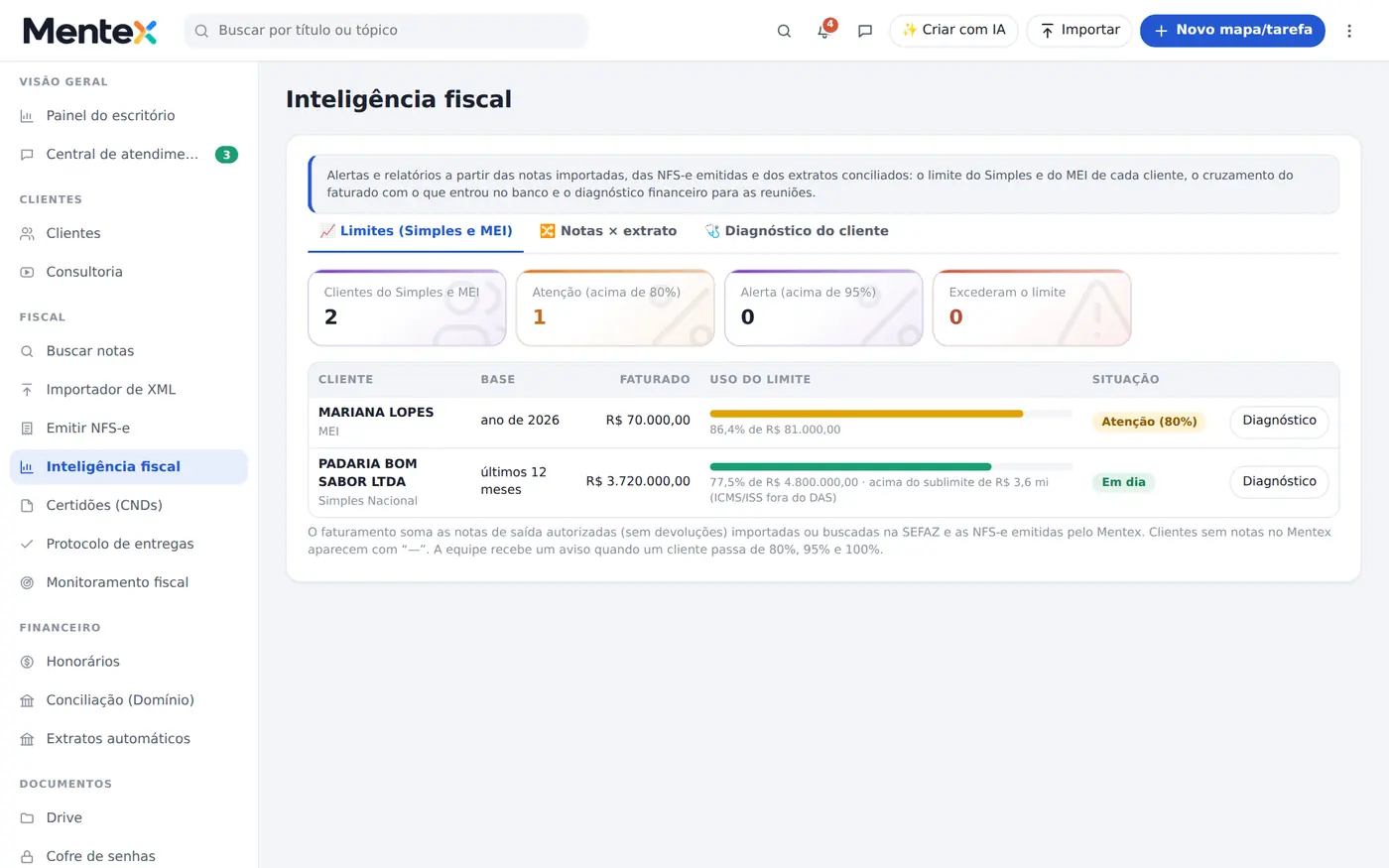
Task: Click the green 3 badge on Central de atendimento
Action: (226, 155)
